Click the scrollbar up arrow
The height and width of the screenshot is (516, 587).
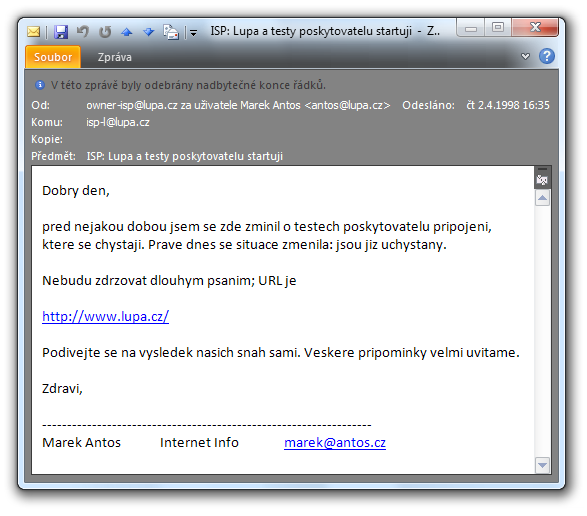542,198
